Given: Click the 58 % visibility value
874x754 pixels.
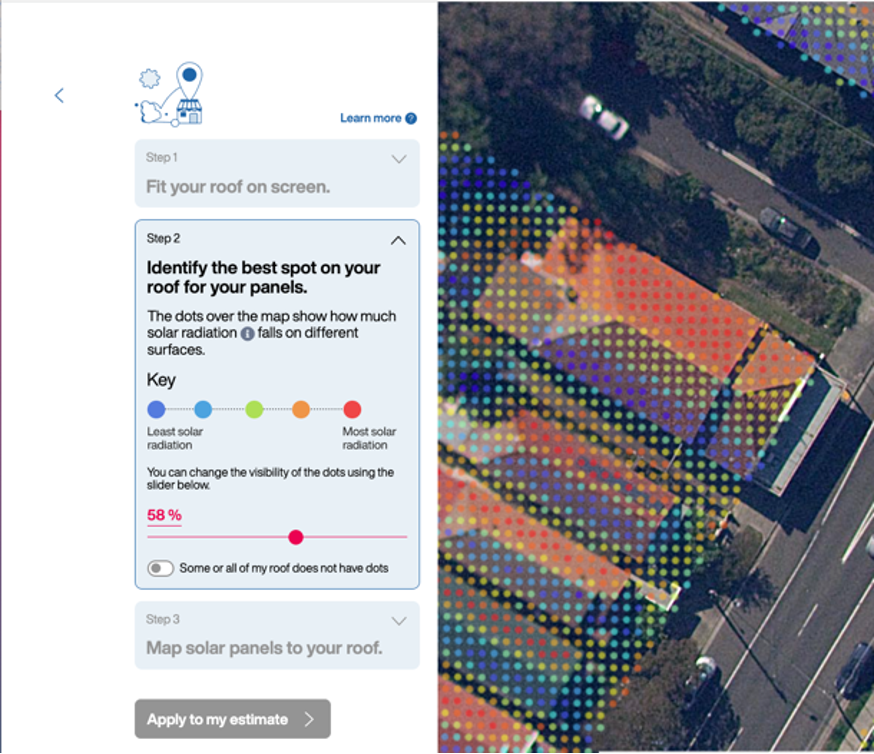Looking at the screenshot, I should click(x=164, y=515).
